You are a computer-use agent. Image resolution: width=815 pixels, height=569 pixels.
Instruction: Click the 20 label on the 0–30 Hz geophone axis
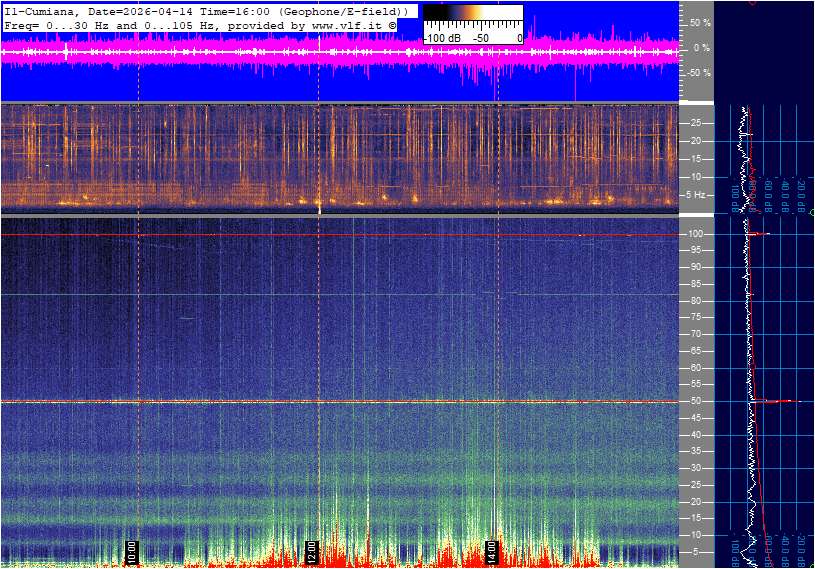tap(695, 141)
